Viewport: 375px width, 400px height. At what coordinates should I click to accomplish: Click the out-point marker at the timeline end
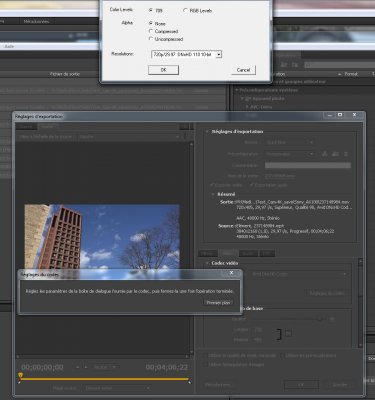point(190,382)
